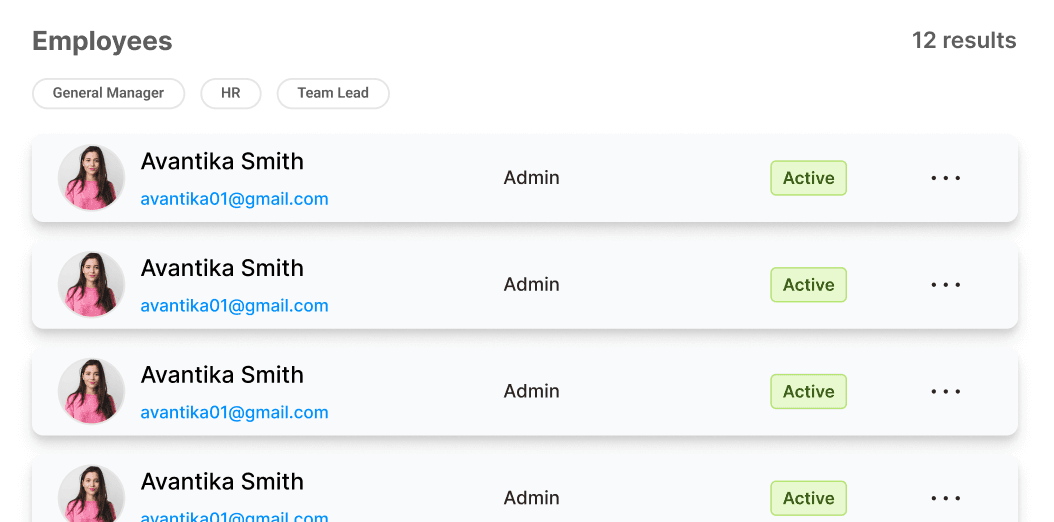Click the third row's profile photo
This screenshot has width=1054, height=522.
tap(91, 392)
